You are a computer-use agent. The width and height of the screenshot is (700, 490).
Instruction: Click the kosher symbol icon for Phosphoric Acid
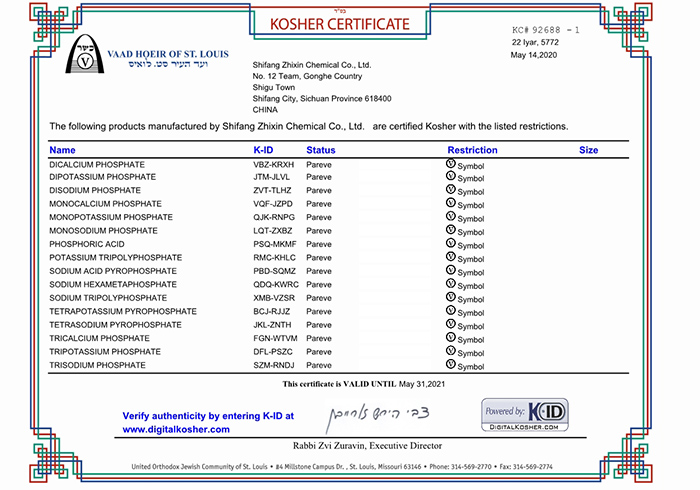click(450, 243)
